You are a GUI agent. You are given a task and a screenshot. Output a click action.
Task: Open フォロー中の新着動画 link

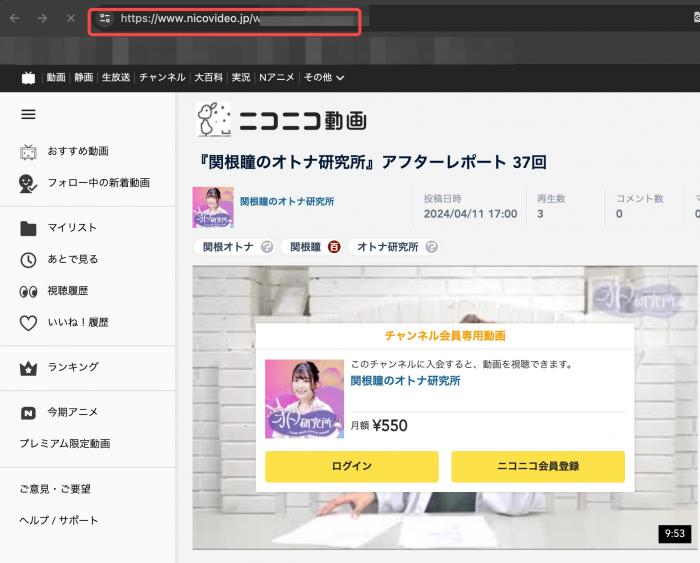coord(99,183)
